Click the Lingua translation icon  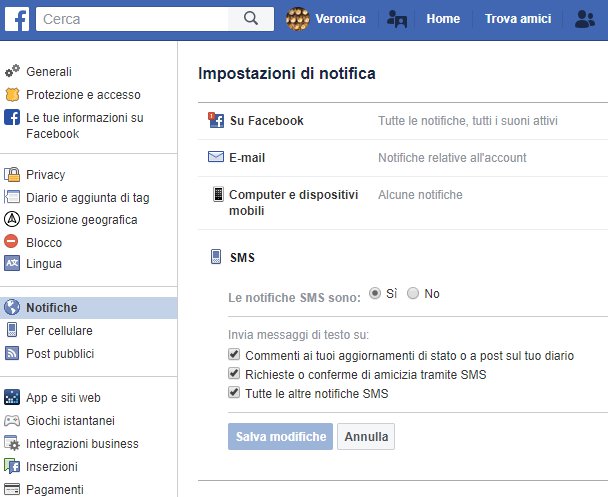coord(12,263)
